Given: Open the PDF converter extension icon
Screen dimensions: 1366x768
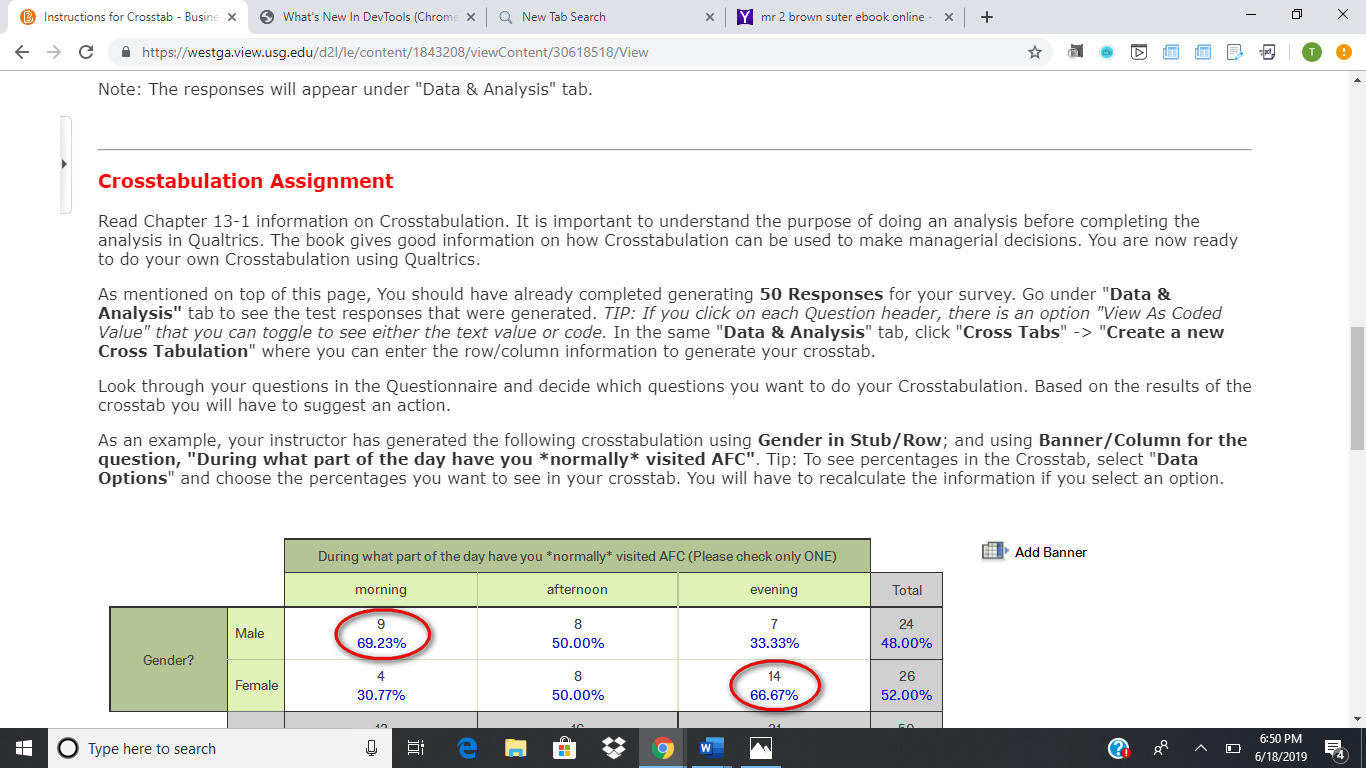Looking at the screenshot, I should [x=1267, y=52].
